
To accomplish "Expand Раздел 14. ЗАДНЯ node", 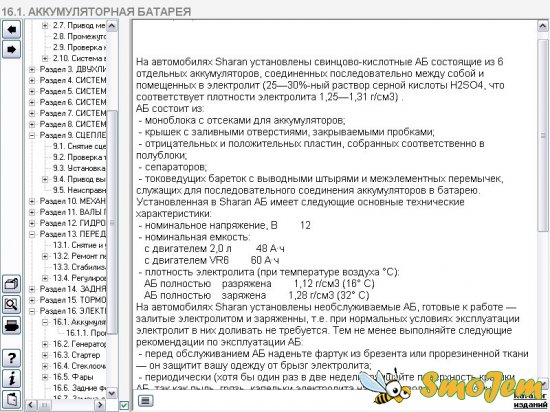I will click(x=32, y=289).
